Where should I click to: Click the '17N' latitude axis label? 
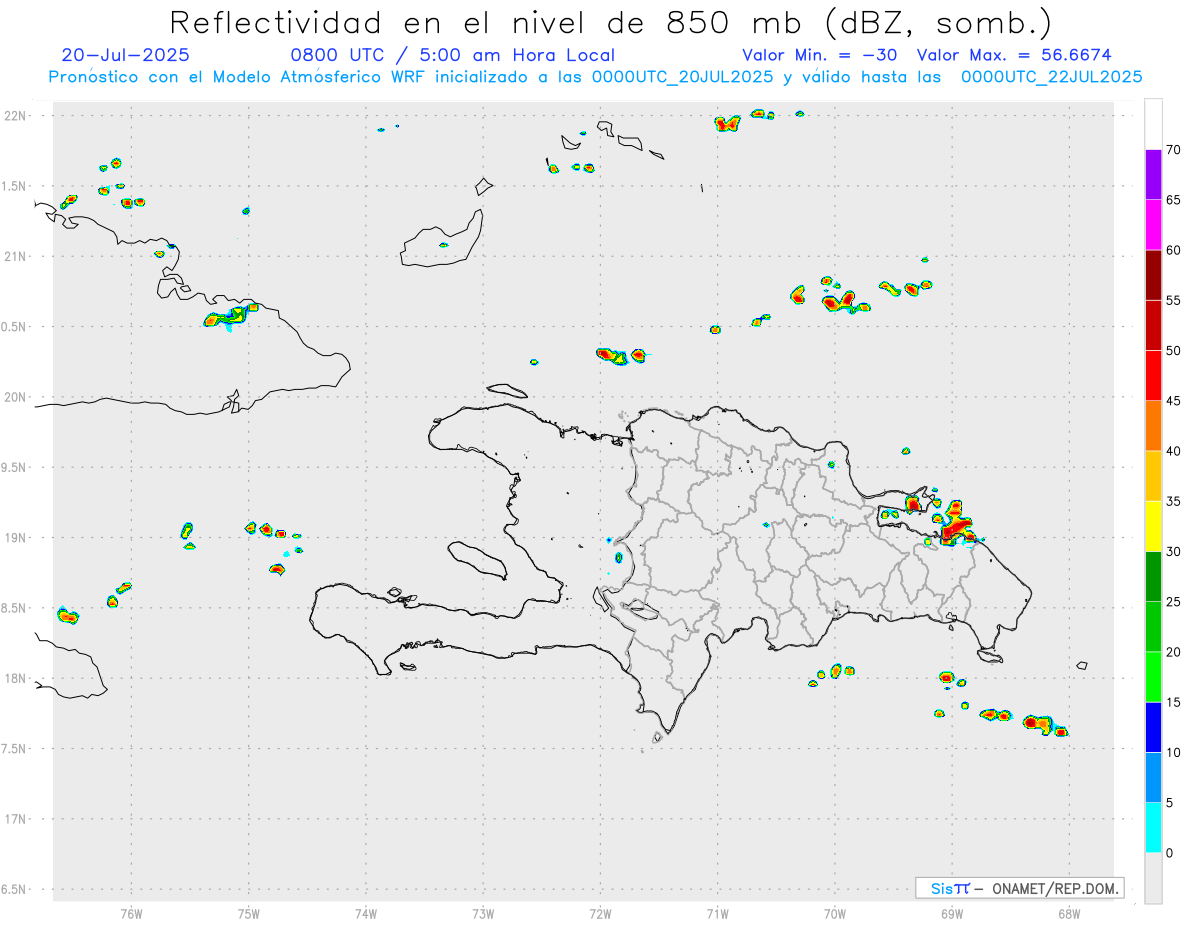coord(17,819)
